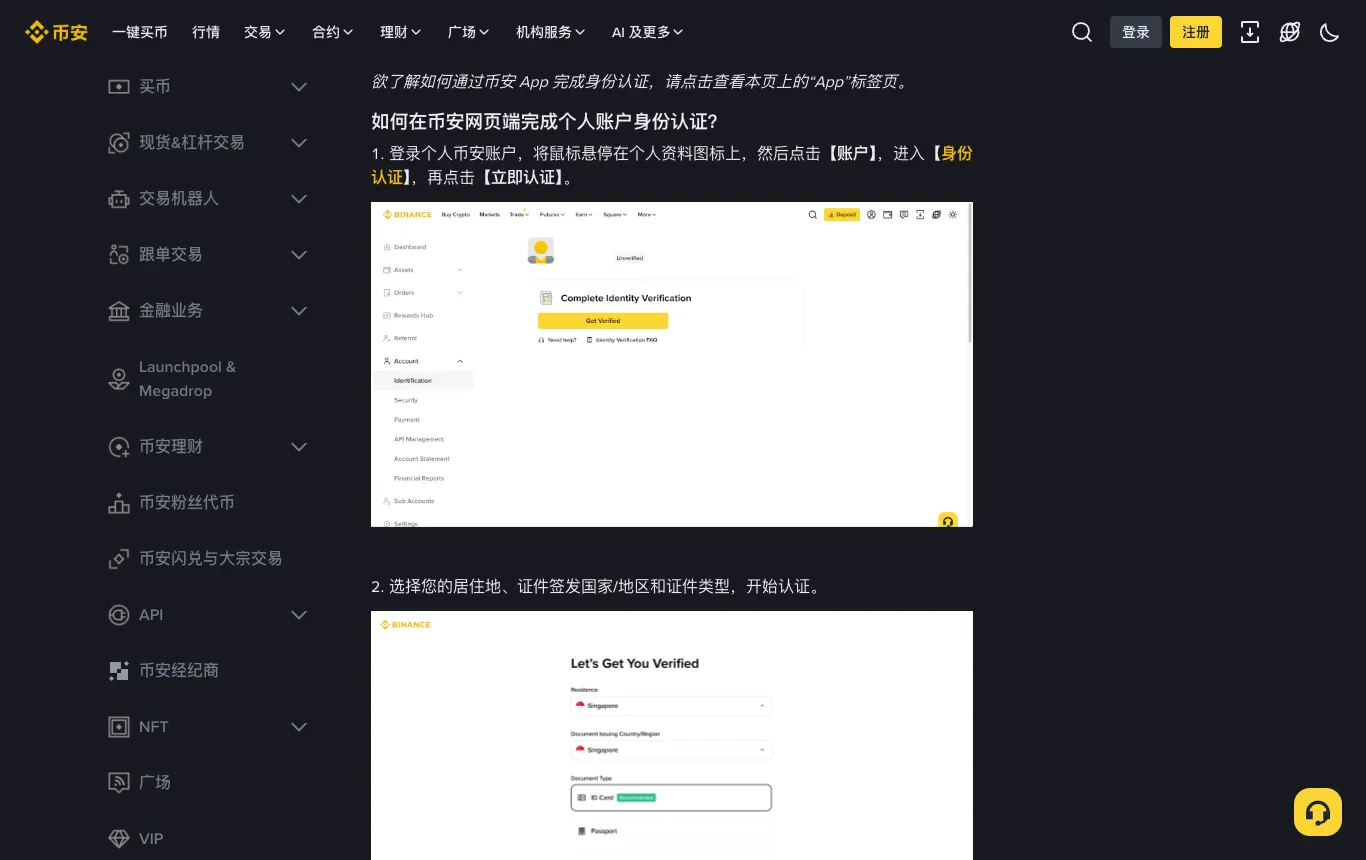1366x860 pixels.
Task: Click the 买币 sidebar icon
Action: point(119,87)
